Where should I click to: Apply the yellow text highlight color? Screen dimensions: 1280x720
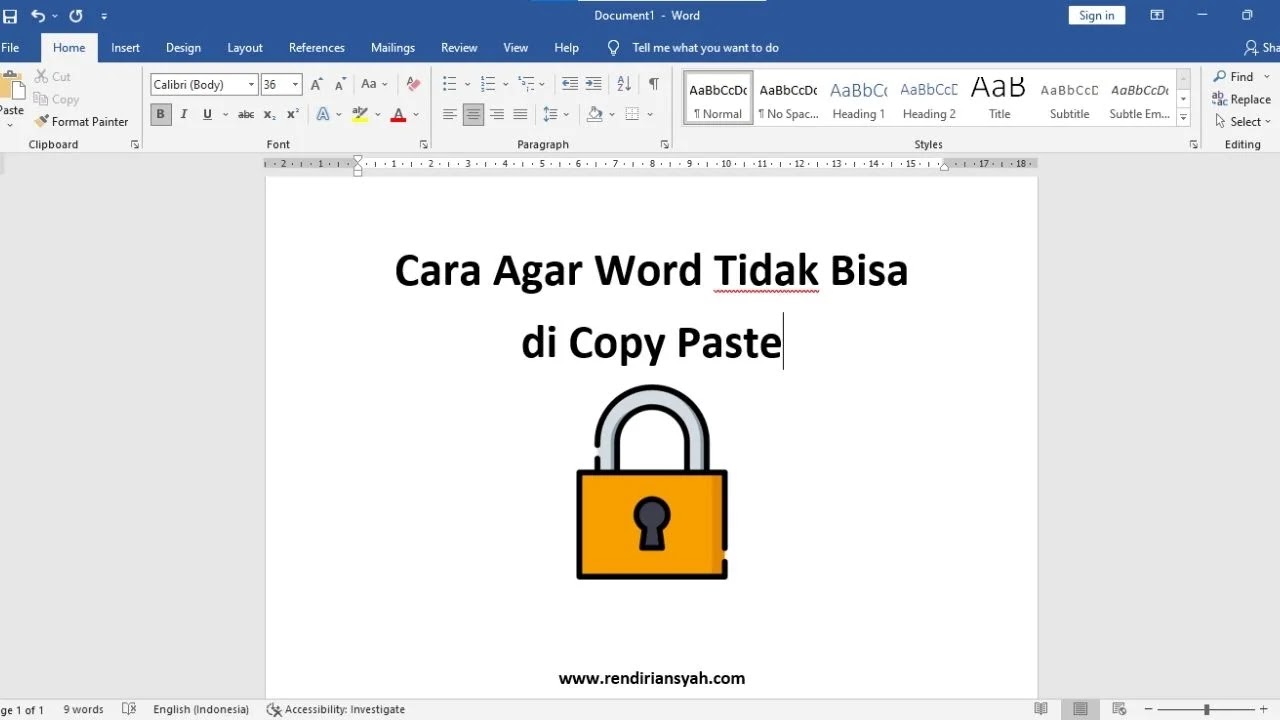click(360, 114)
